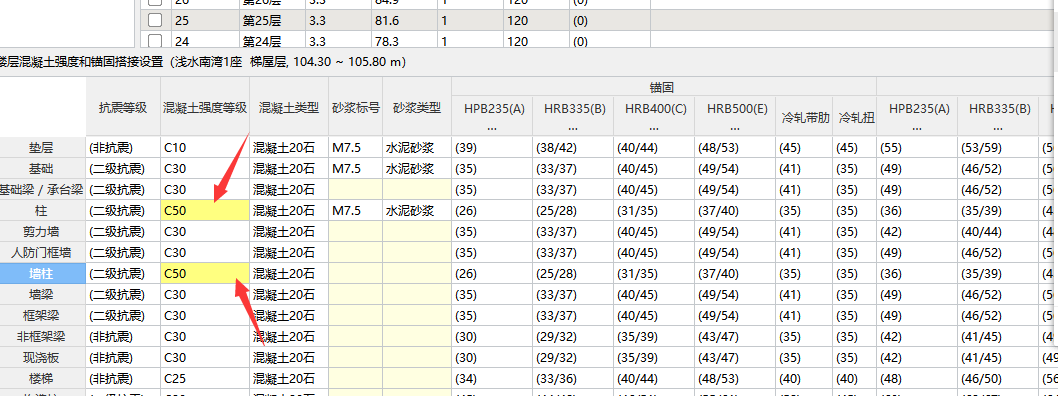Screen dimensions: 1058x396
Task: Click (非抗震) seismic cell in 垫层 row
Action: point(123,148)
